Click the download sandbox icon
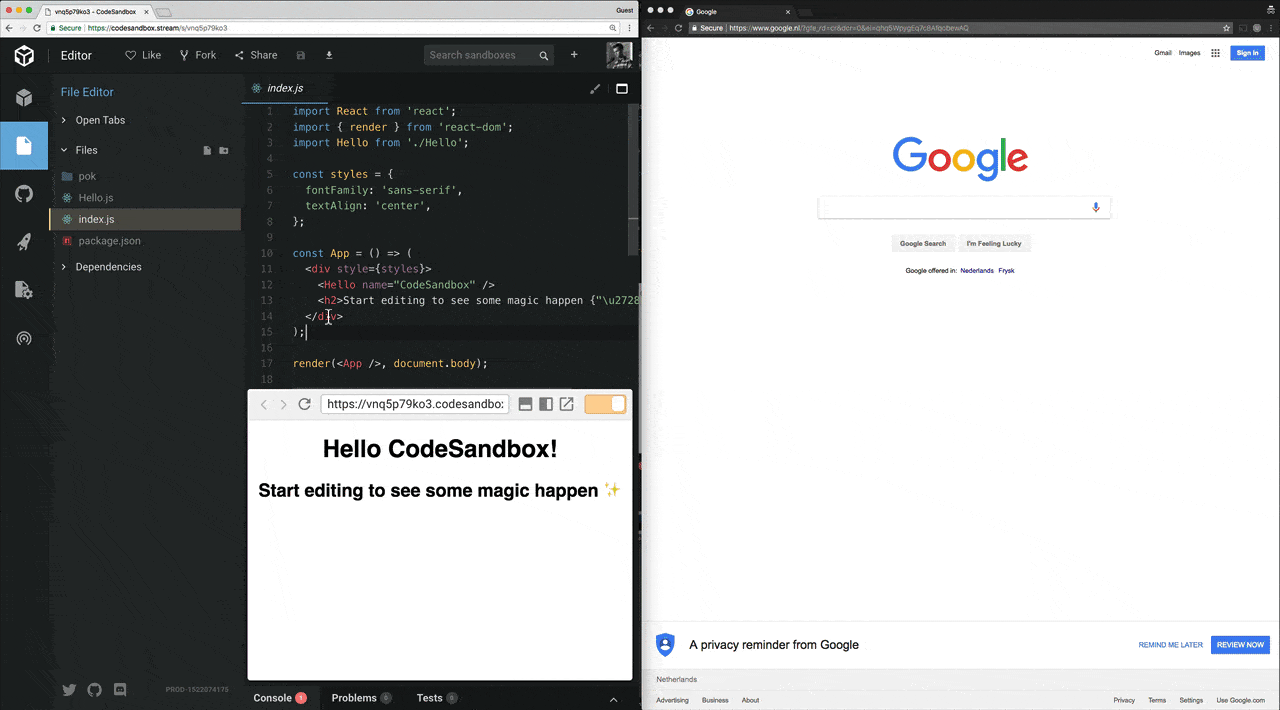The width and height of the screenshot is (1280, 710). coord(329,55)
